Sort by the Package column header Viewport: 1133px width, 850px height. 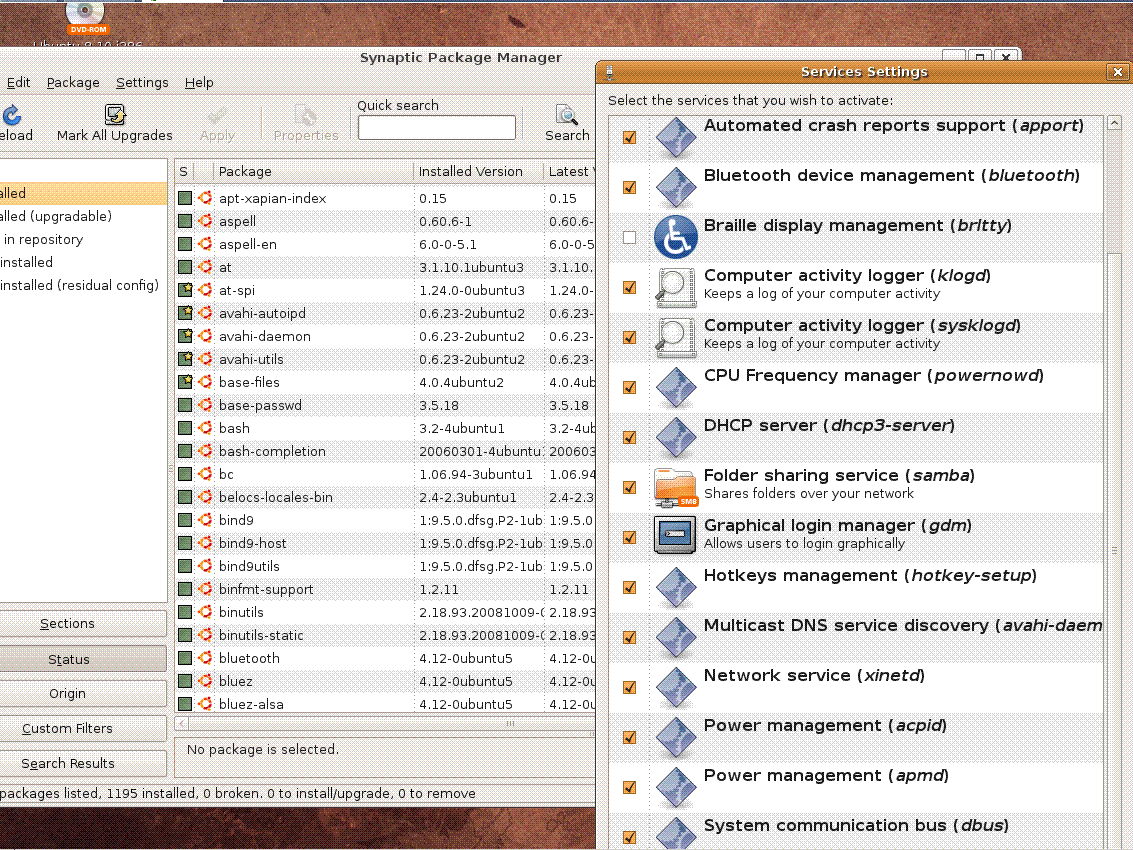click(314, 171)
